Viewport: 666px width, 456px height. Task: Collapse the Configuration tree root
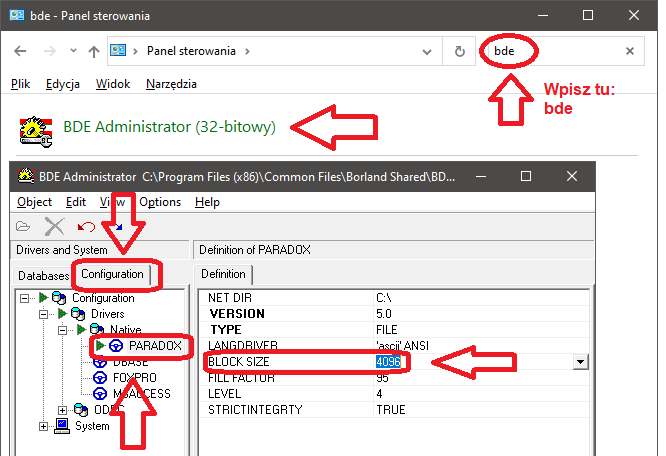coord(25,298)
